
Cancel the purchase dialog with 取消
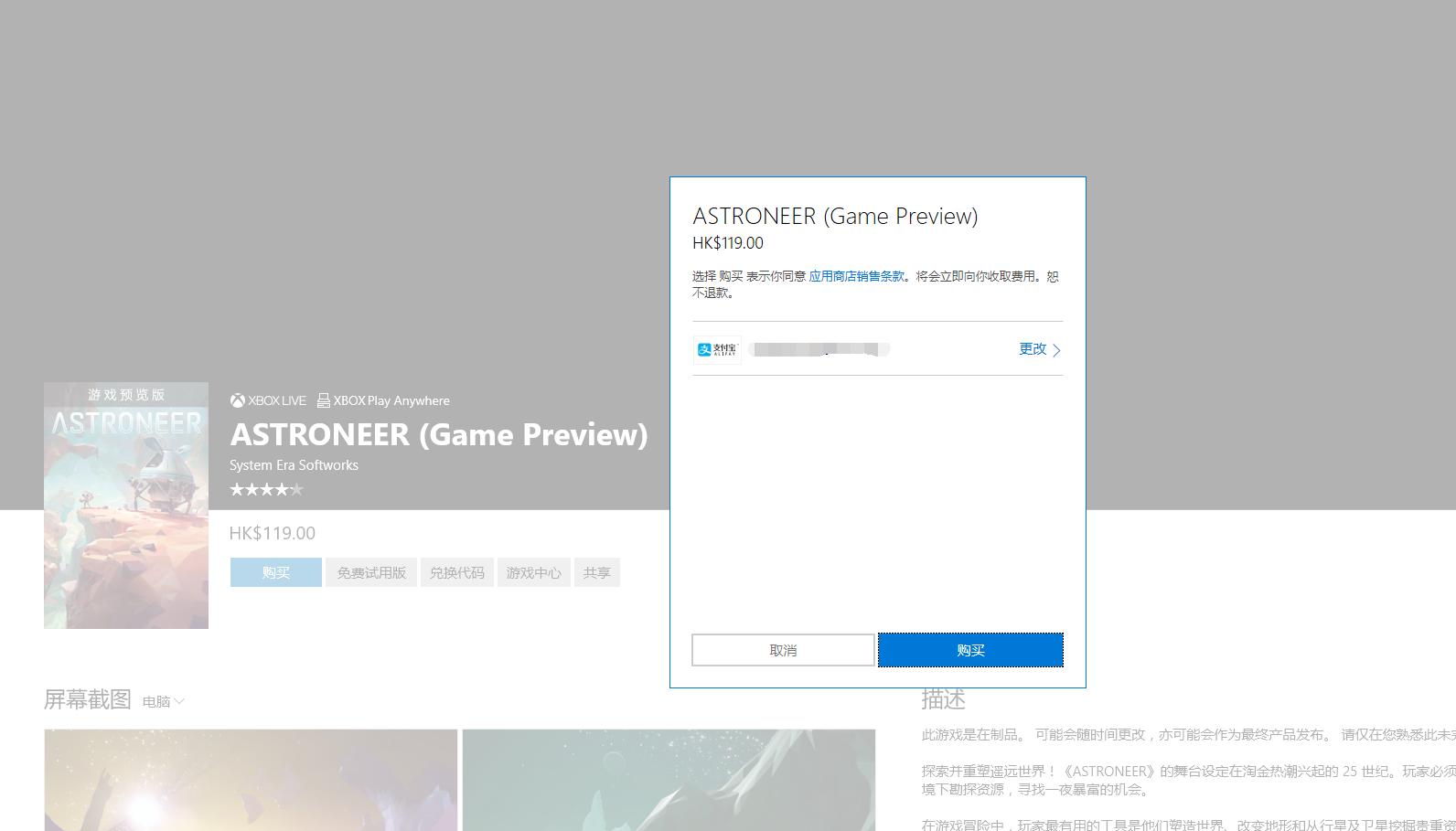point(783,650)
